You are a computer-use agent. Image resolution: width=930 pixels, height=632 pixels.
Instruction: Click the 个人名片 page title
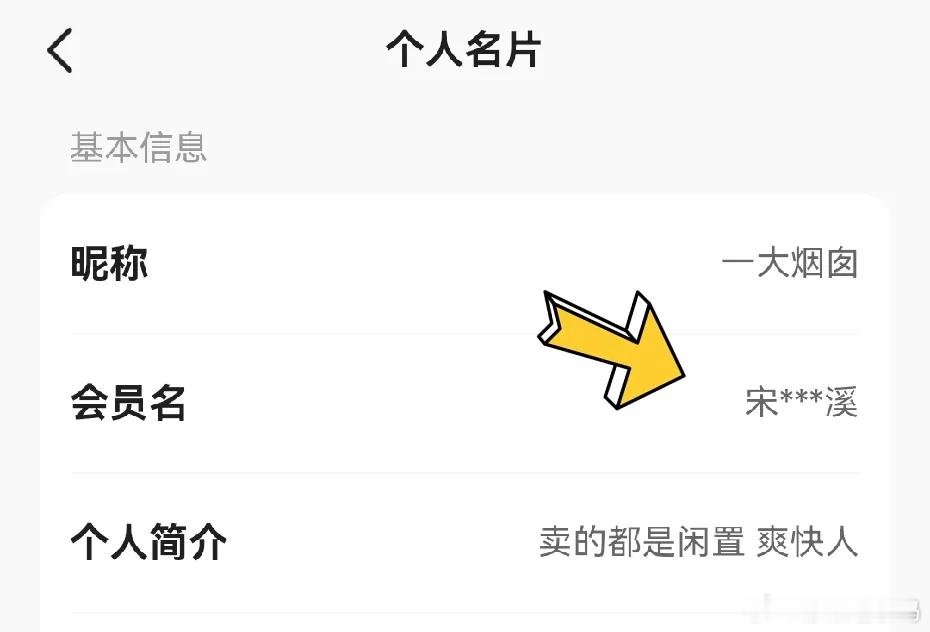pyautogui.click(x=464, y=50)
